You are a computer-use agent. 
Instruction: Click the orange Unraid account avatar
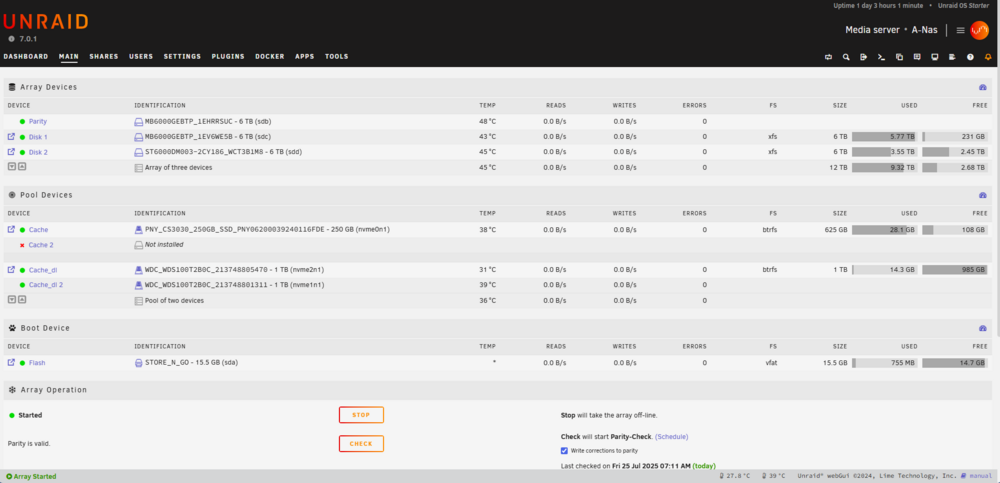click(979, 30)
